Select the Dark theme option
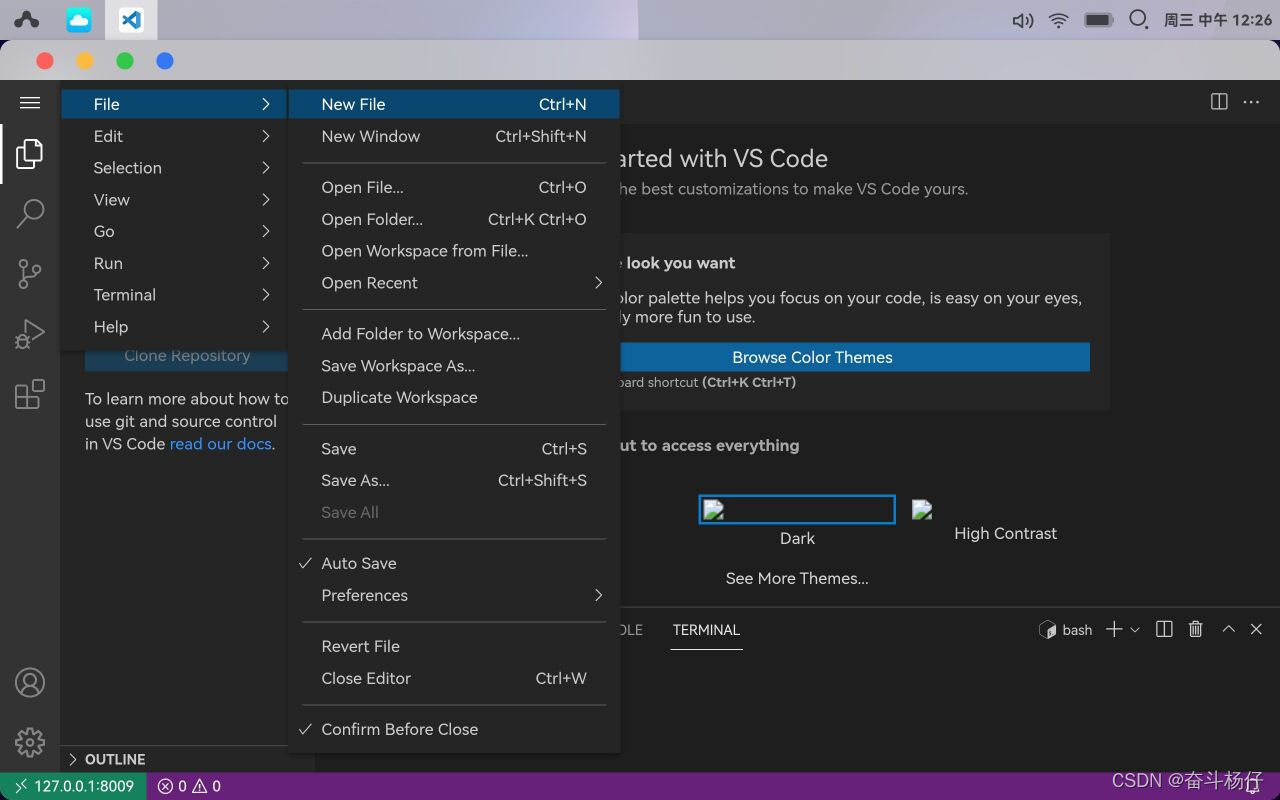 coord(797,510)
